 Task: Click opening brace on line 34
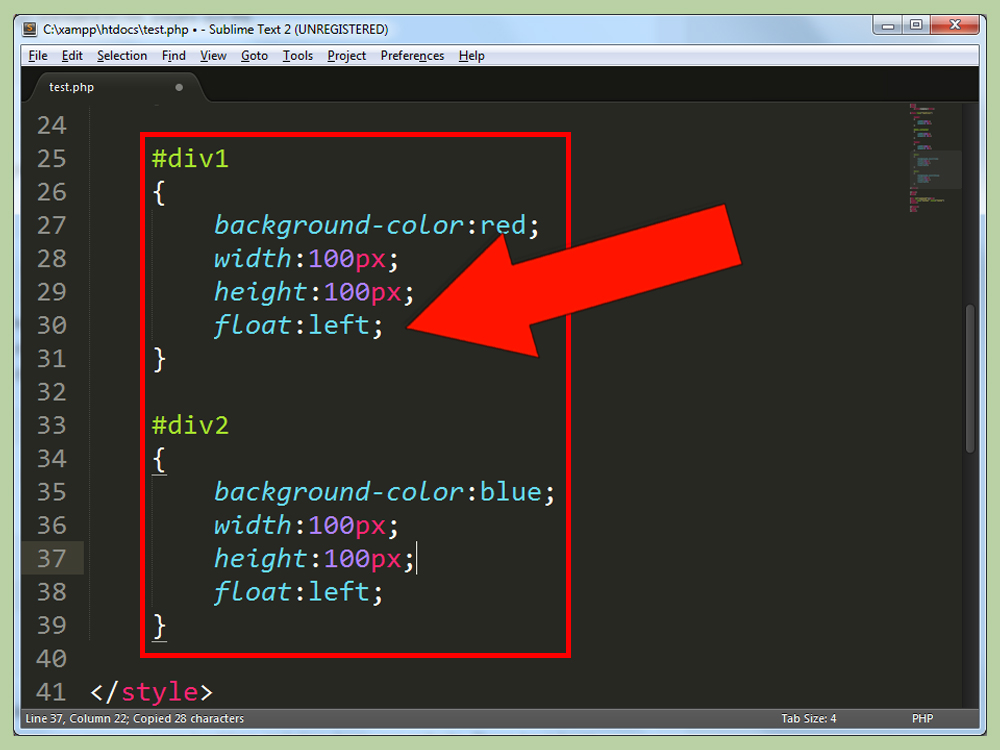click(x=159, y=459)
